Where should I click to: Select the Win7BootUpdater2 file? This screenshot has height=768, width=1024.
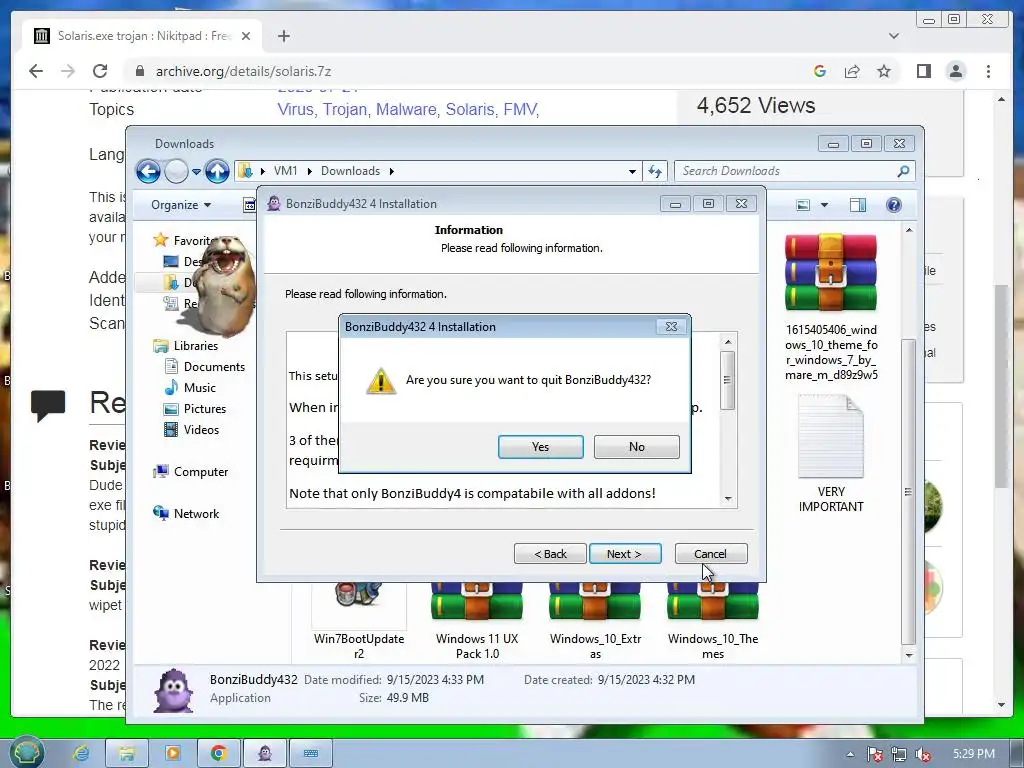(359, 620)
